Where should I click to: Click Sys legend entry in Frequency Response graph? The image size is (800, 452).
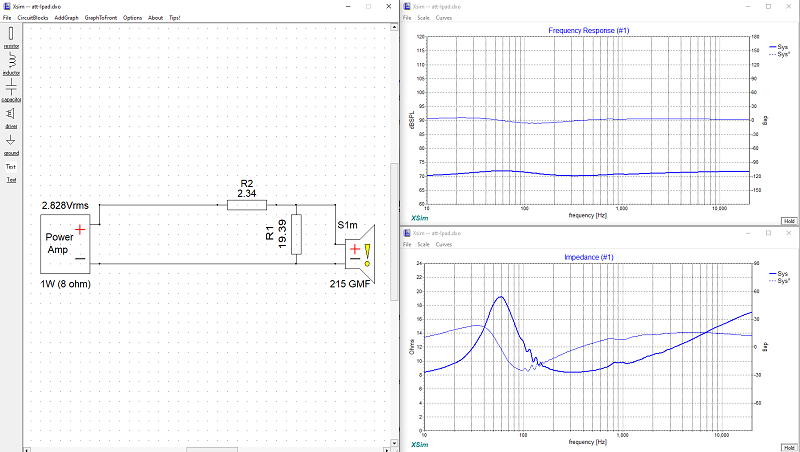coord(779,47)
